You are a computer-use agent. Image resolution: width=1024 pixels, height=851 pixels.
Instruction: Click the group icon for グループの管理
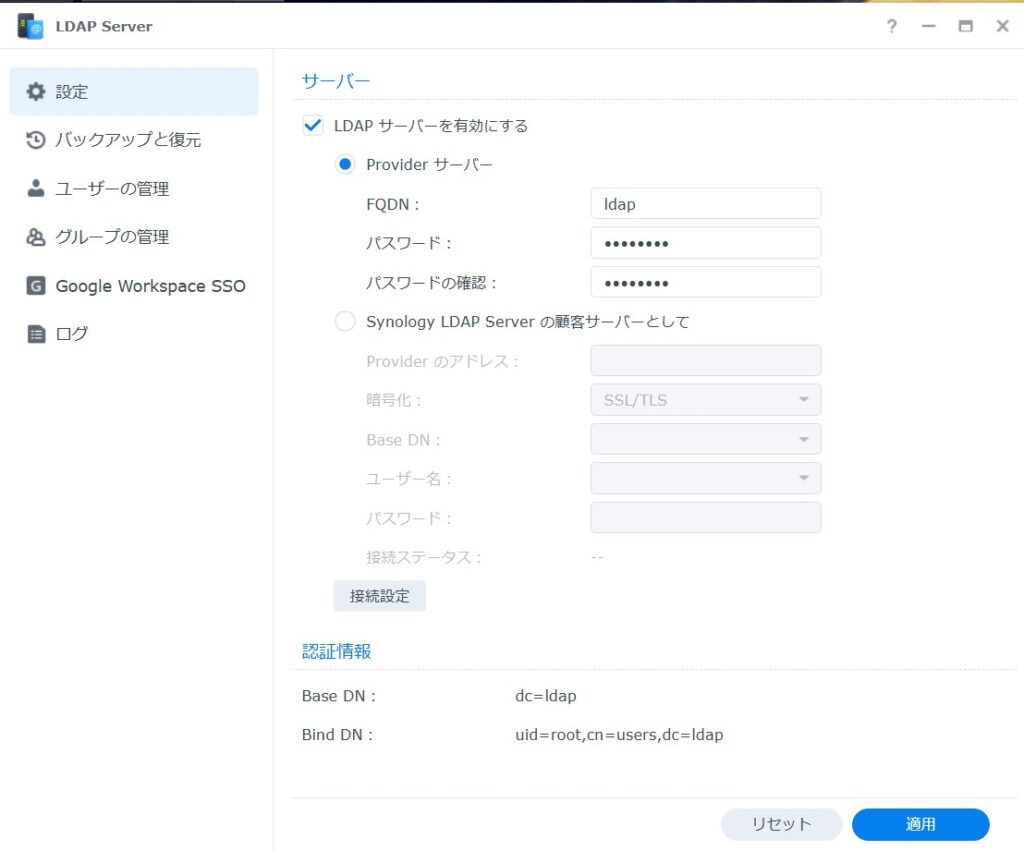[36, 237]
